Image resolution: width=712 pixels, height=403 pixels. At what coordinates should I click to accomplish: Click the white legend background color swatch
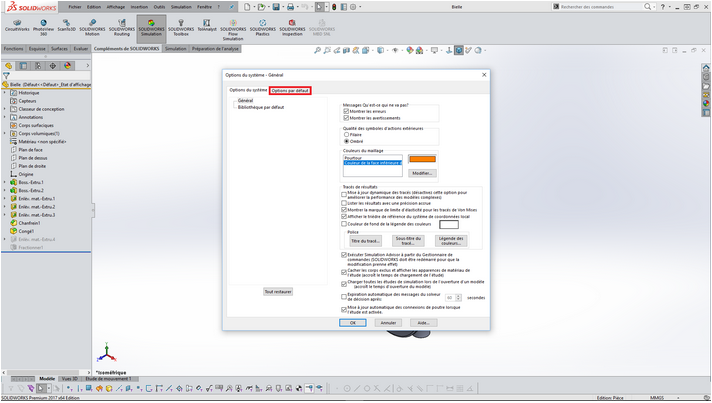tap(449, 224)
